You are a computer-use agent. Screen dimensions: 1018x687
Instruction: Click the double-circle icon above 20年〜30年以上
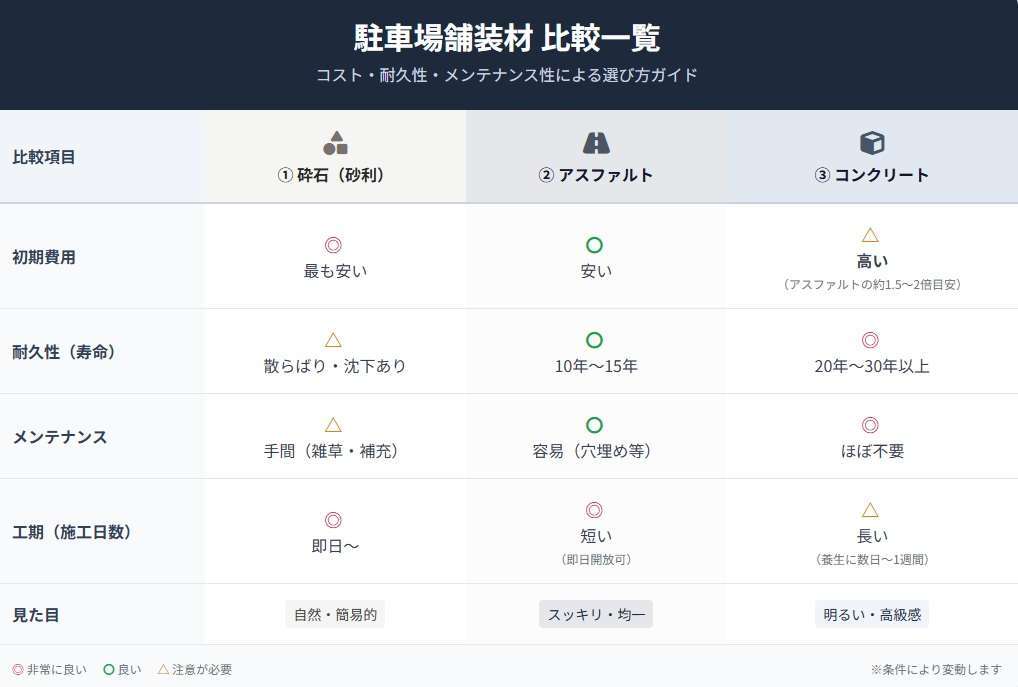870,340
